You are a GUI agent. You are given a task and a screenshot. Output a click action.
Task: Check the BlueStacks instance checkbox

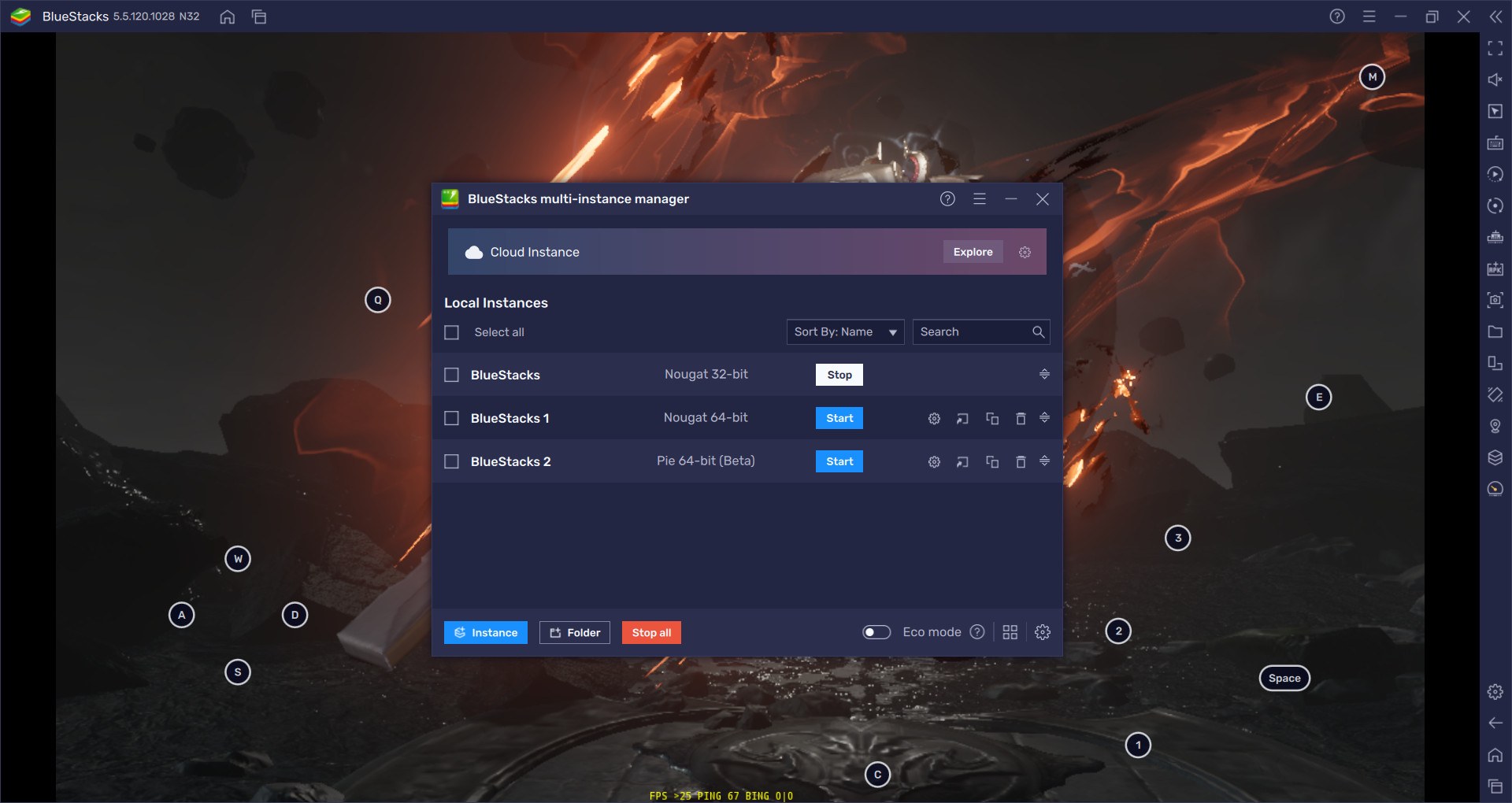451,375
